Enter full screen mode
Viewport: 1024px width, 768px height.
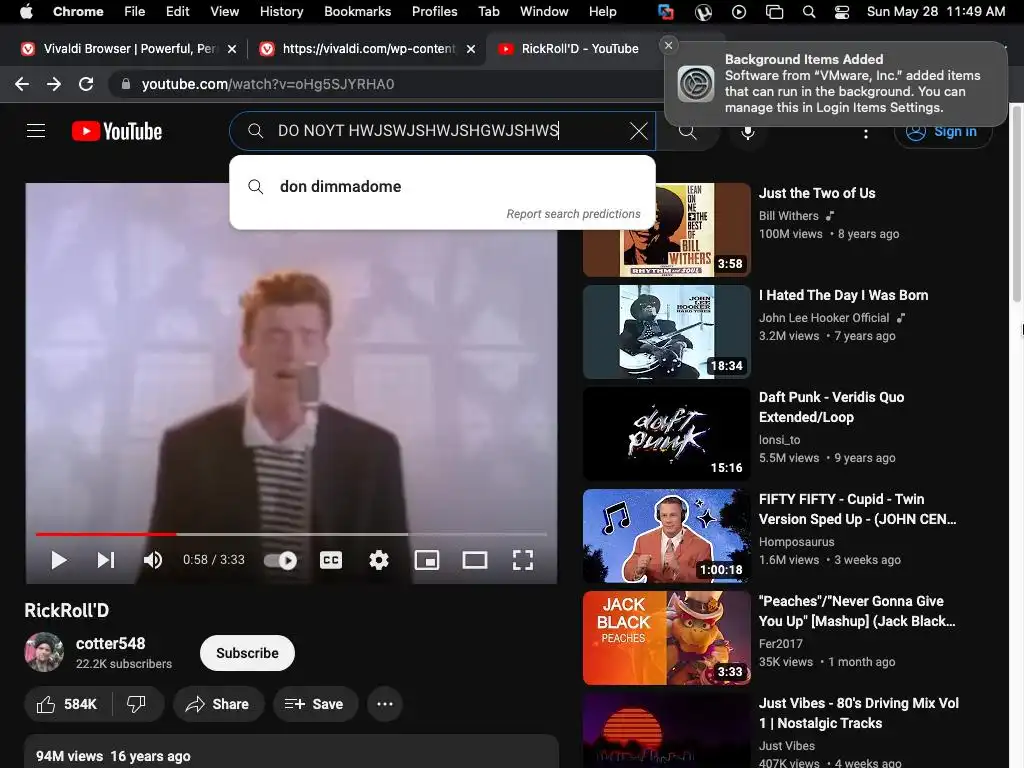point(522,560)
